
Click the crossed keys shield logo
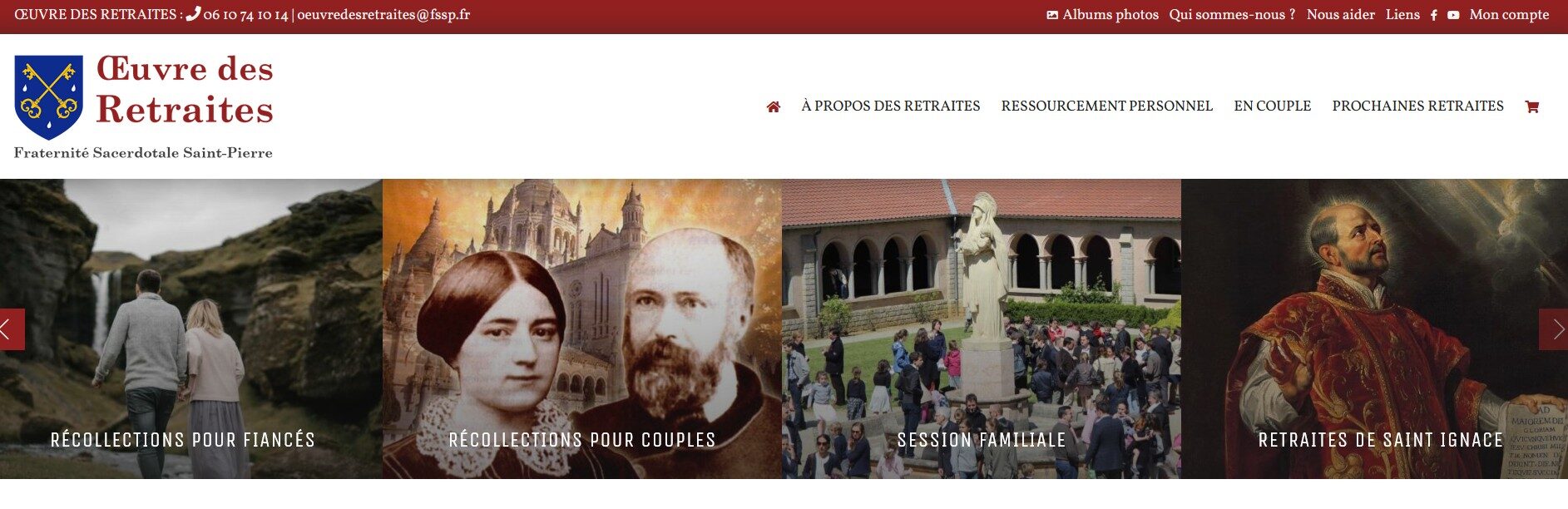pyautogui.click(x=49, y=97)
